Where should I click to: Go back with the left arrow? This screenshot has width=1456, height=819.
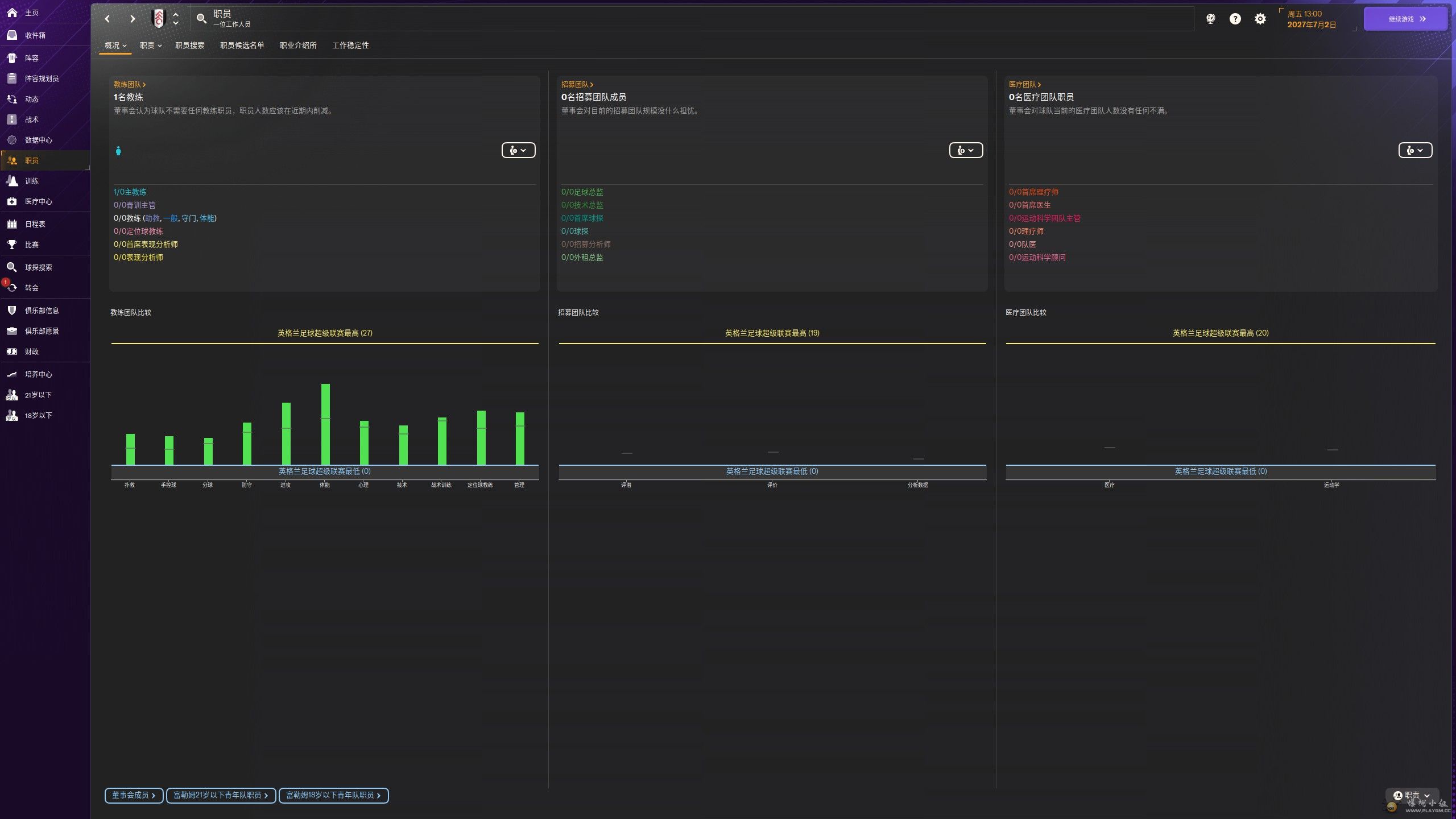click(107, 19)
